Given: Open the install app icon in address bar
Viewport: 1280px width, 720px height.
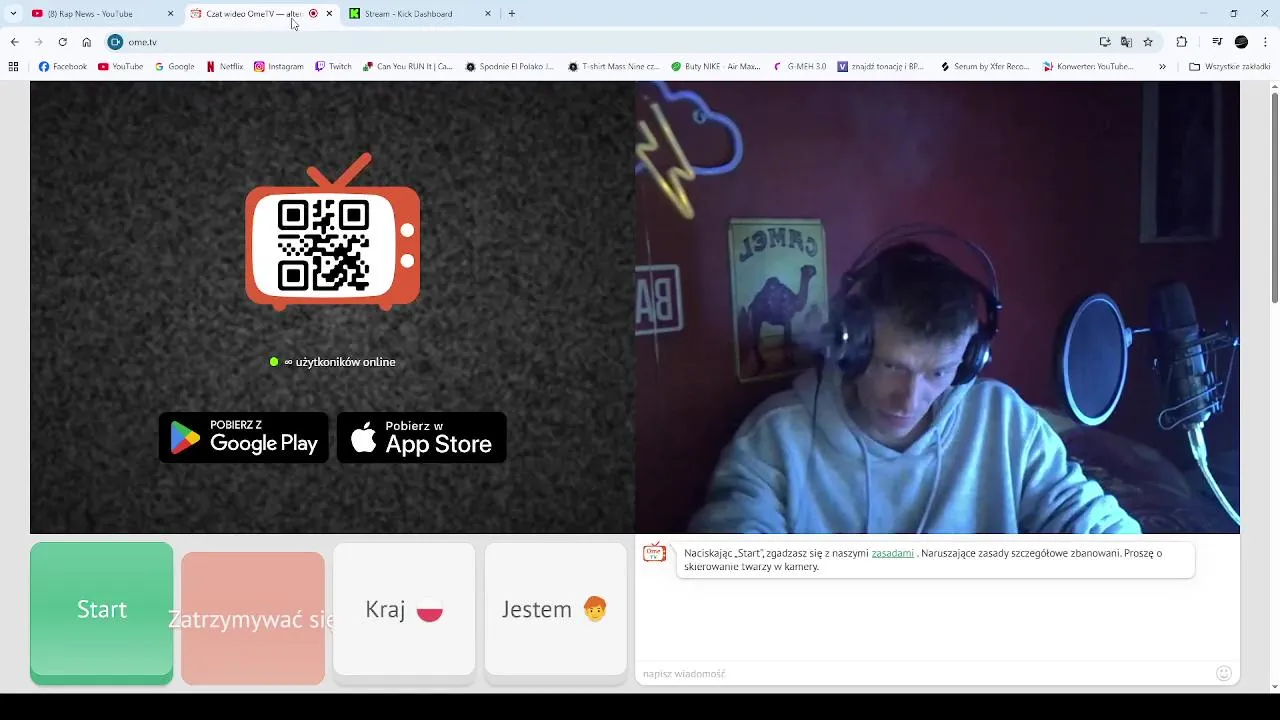Looking at the screenshot, I should click(x=1105, y=42).
